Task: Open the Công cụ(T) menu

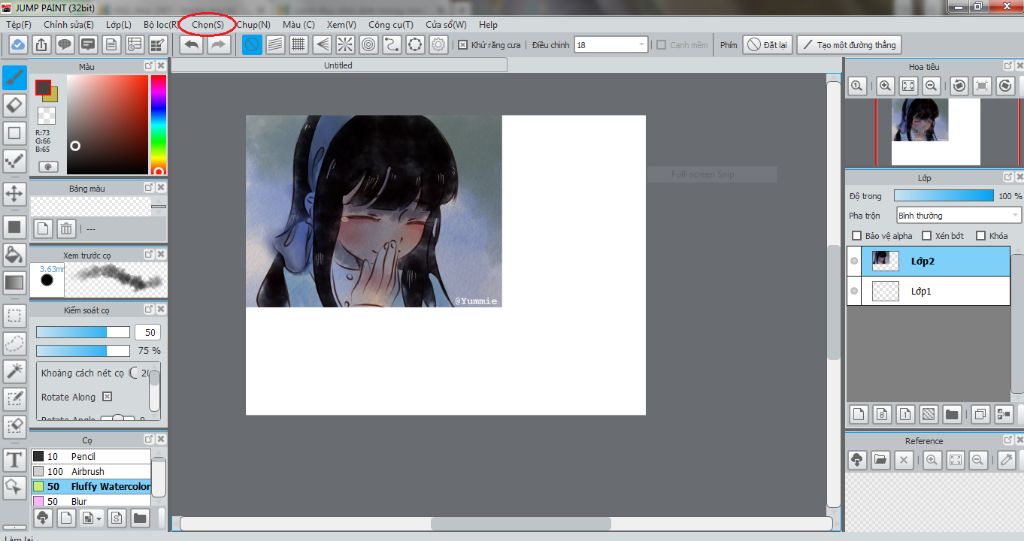Action: (391, 24)
